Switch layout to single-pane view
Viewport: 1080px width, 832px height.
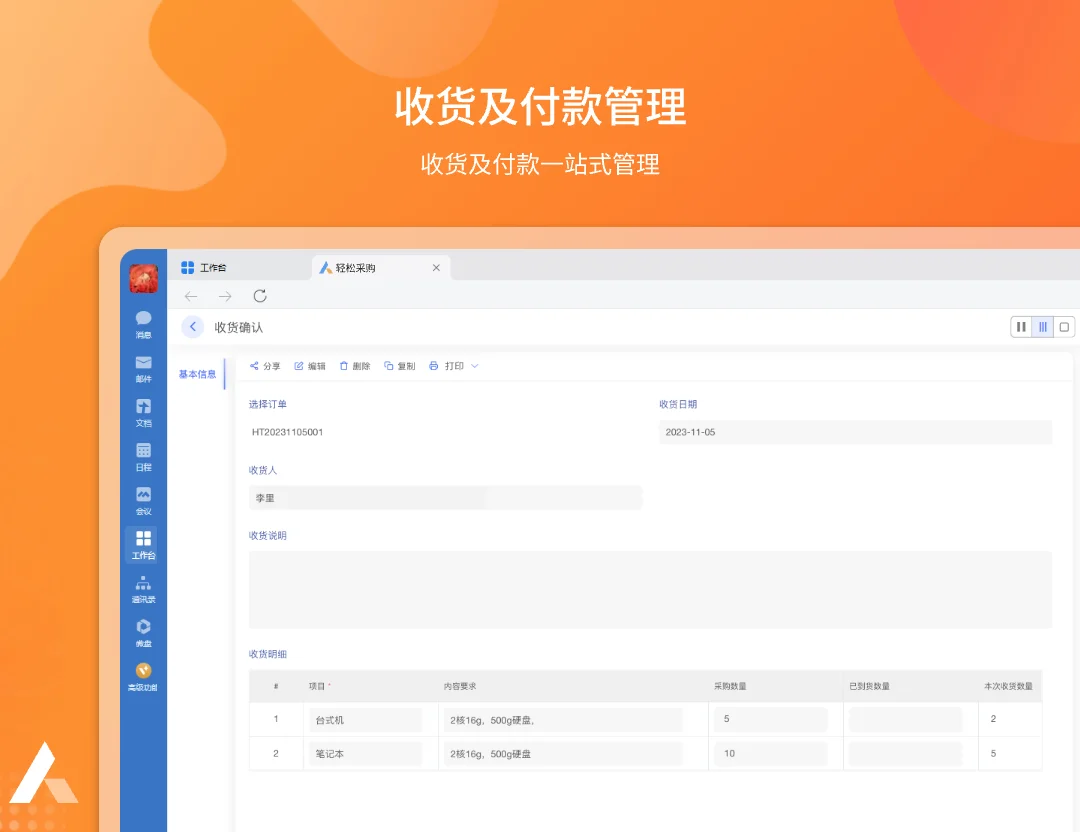point(1064,326)
